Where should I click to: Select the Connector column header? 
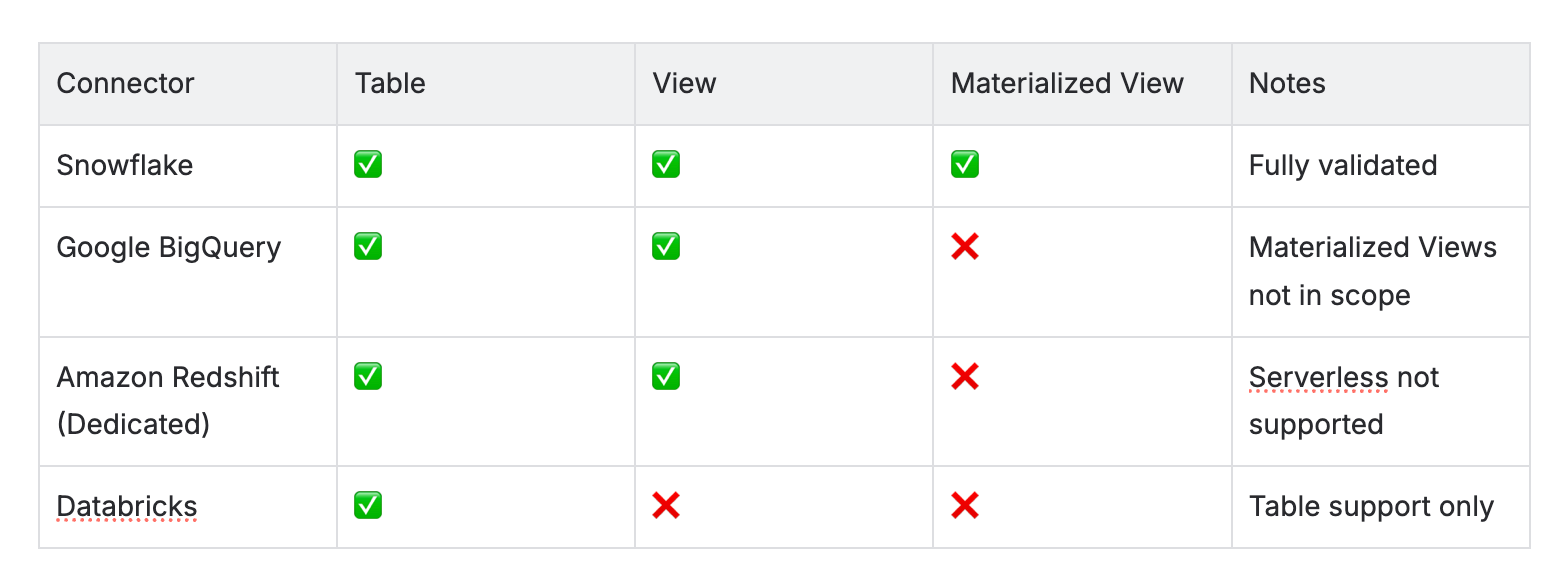point(188,84)
